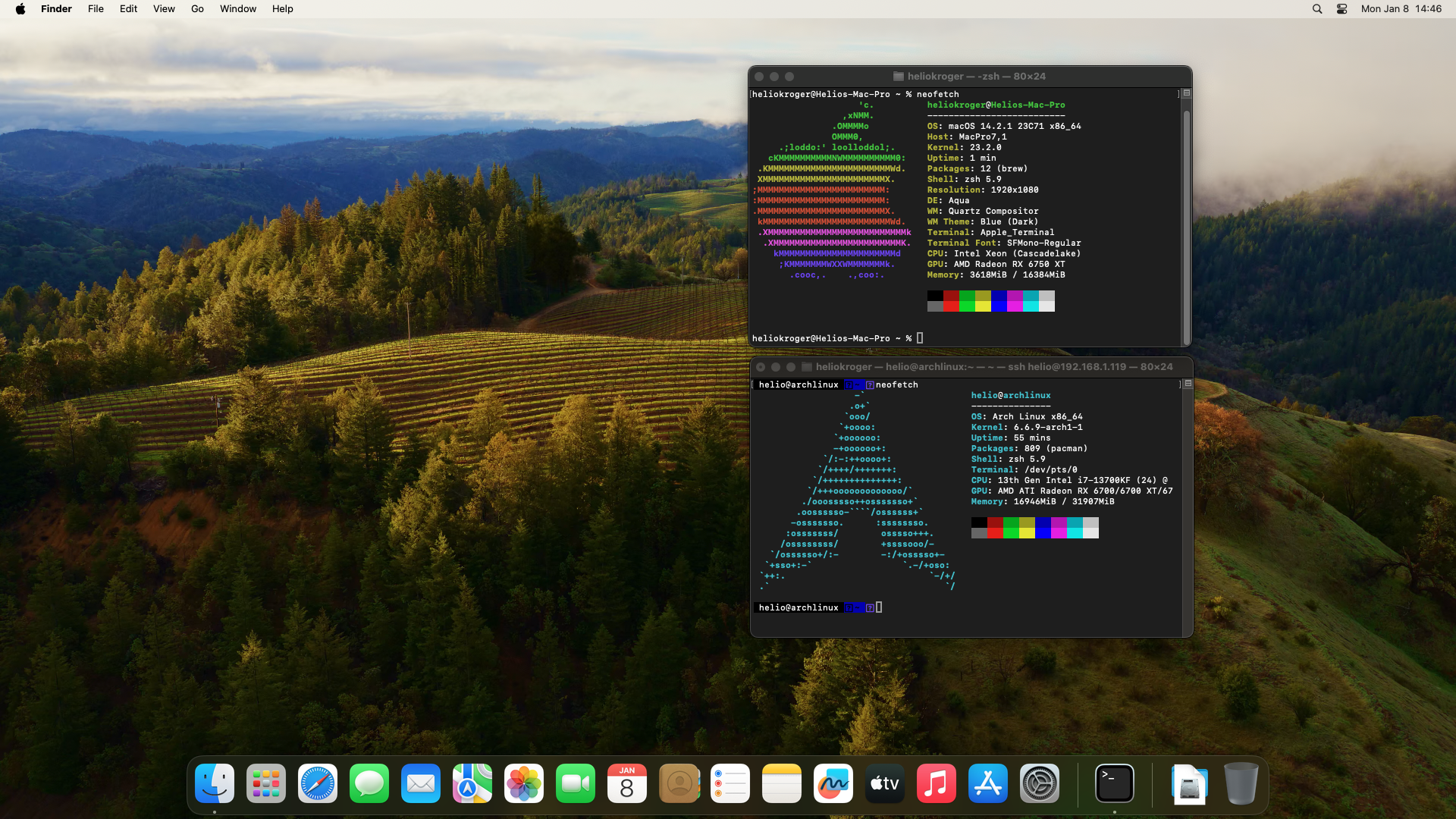This screenshot has height=819, width=1456.
Task: Open Control Center in menu bar
Action: coord(1341,9)
